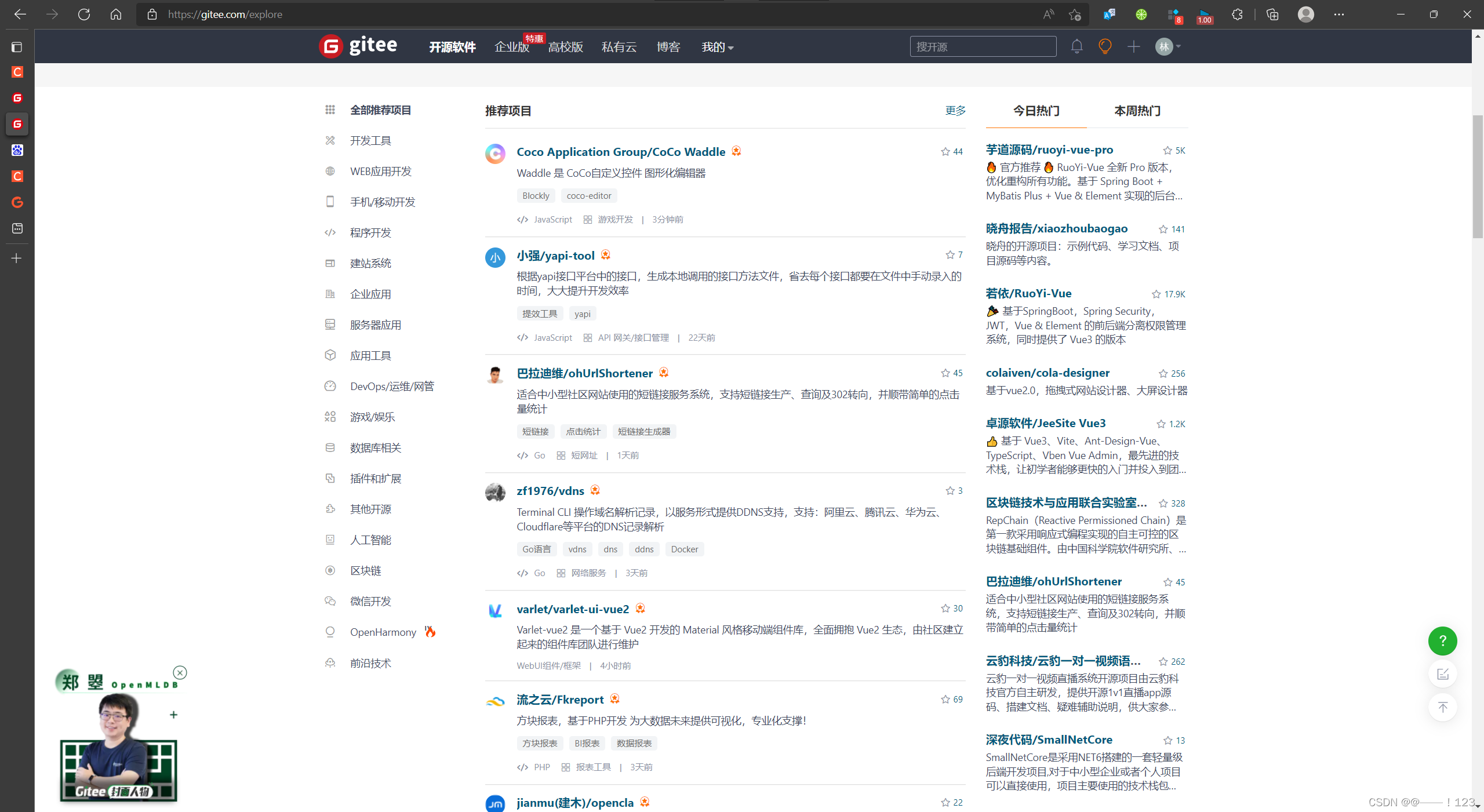The width and height of the screenshot is (1484, 812).
Task: Close the OpenMLDB ad with its X icon
Action: point(180,673)
